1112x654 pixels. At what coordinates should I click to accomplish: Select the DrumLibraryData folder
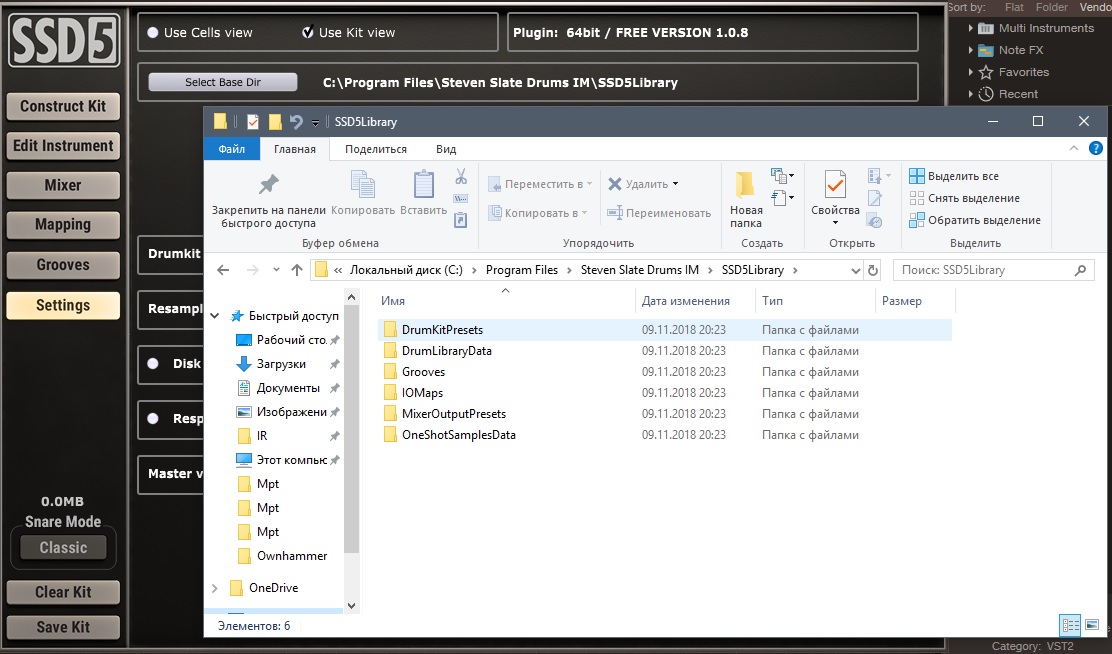click(447, 351)
